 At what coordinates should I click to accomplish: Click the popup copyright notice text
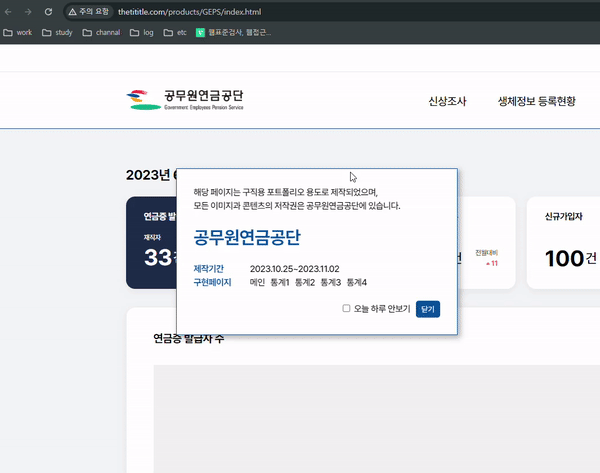297,199
